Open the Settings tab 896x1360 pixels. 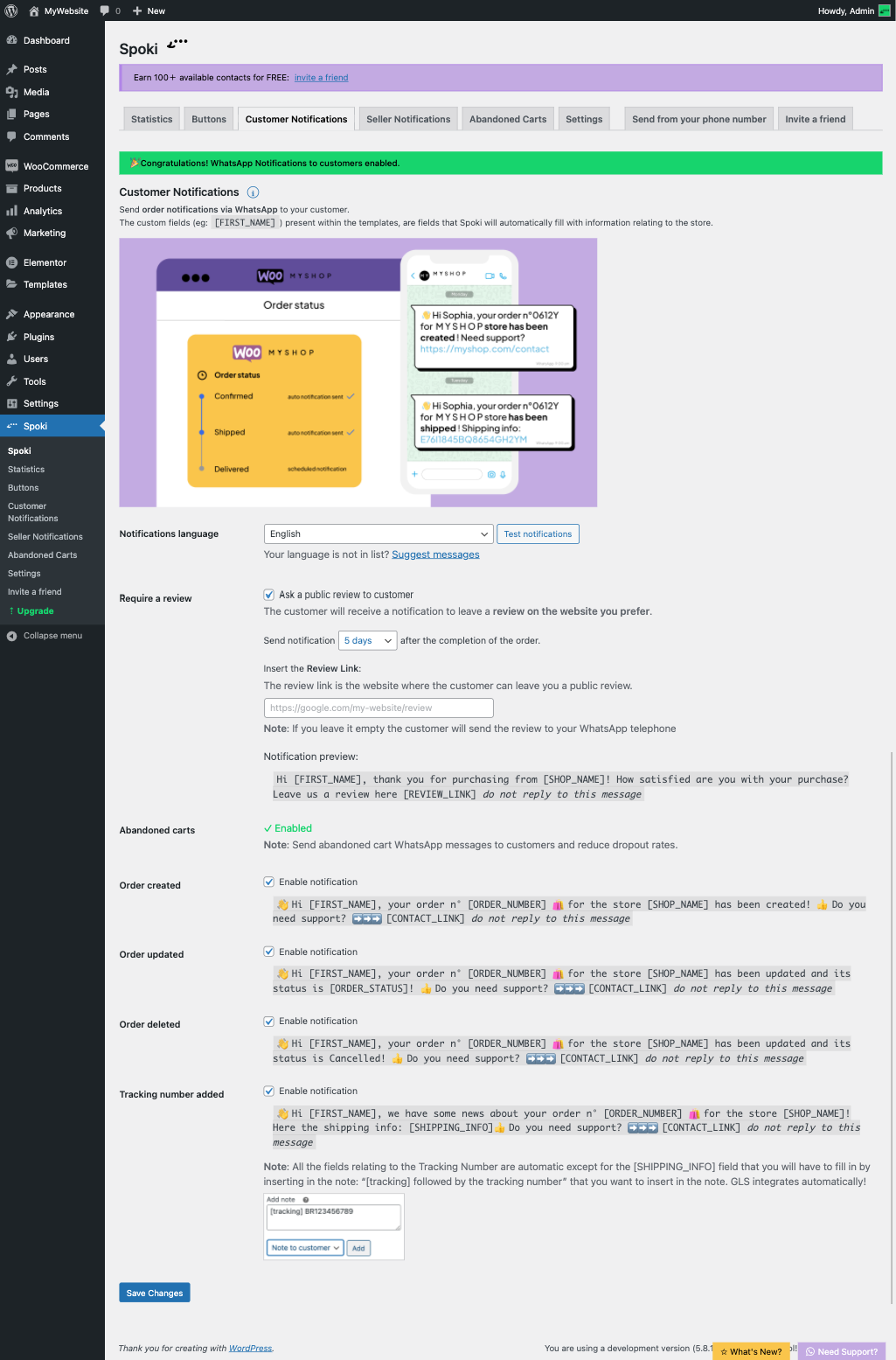(584, 119)
